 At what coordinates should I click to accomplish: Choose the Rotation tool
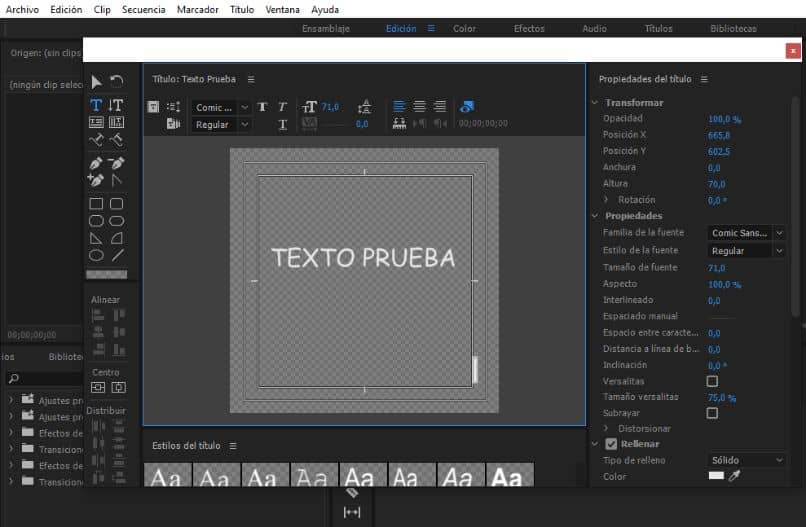pos(116,82)
